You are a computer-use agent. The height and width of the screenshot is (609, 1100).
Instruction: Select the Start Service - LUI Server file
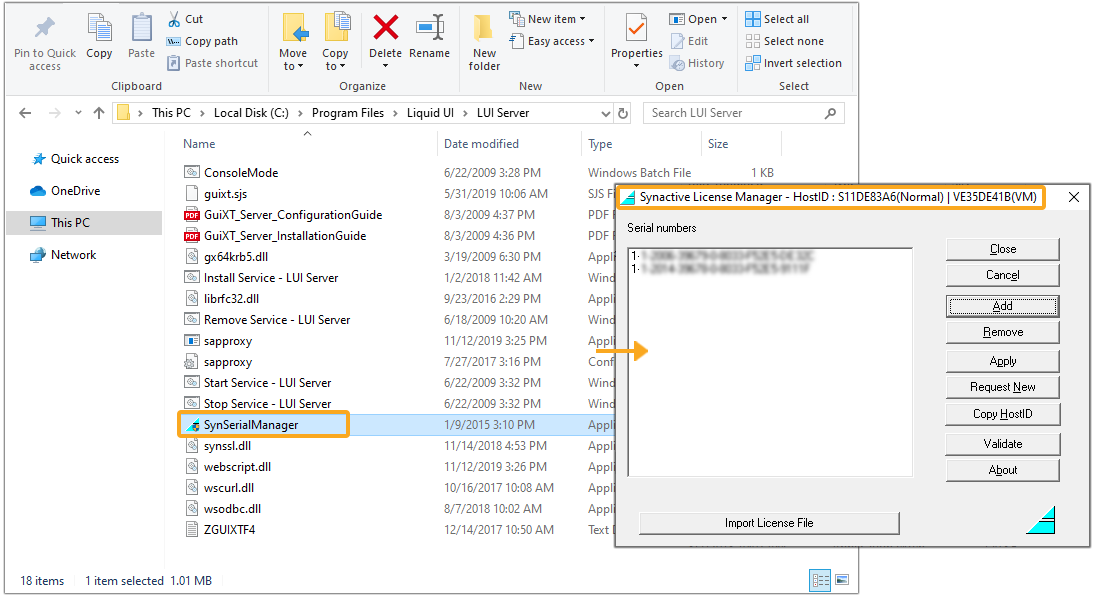click(x=267, y=382)
